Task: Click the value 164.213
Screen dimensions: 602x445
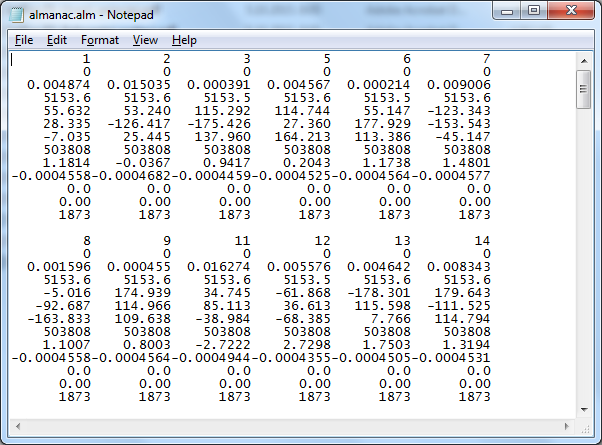Action: click(303, 137)
